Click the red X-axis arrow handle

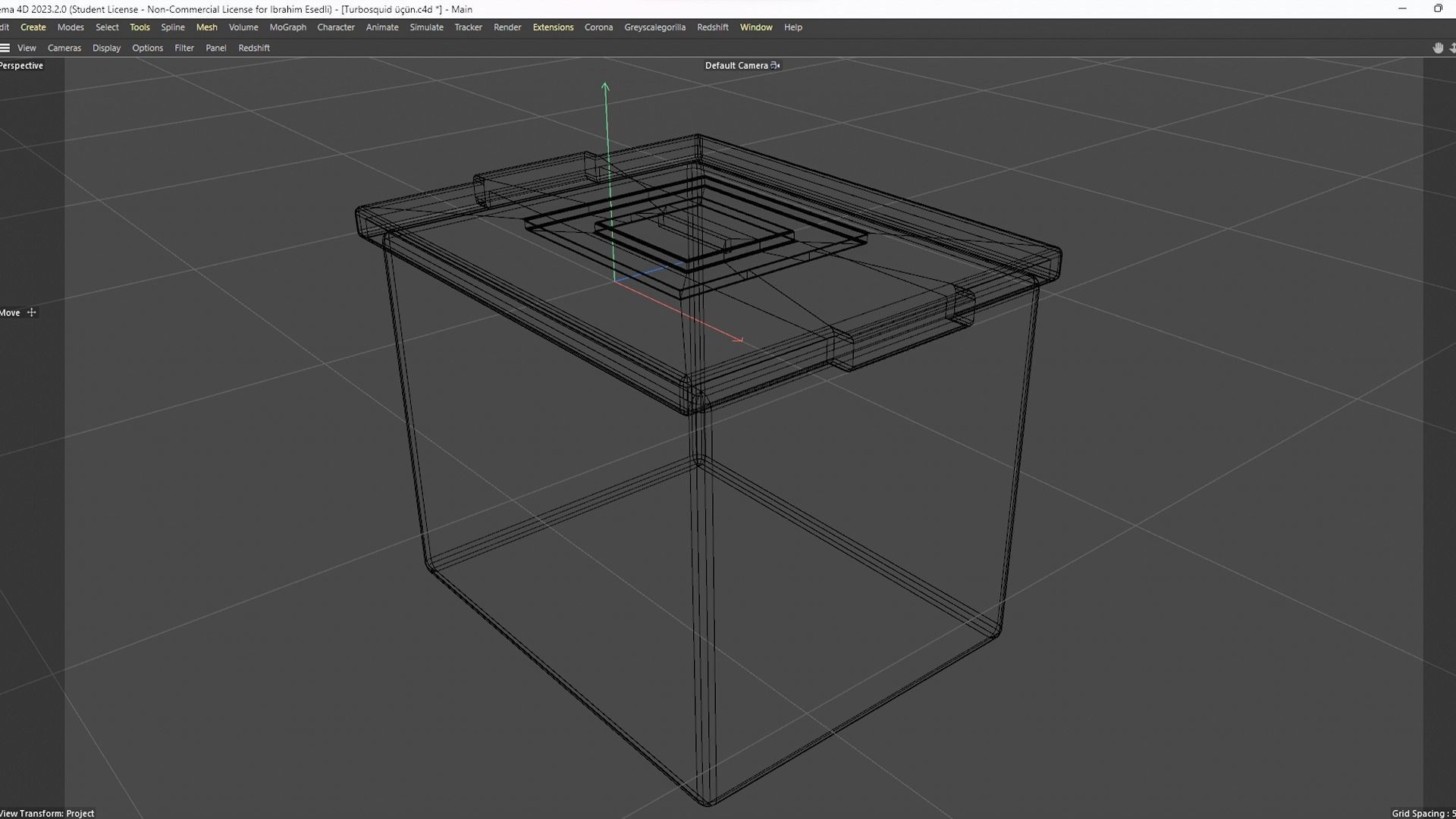(x=738, y=339)
